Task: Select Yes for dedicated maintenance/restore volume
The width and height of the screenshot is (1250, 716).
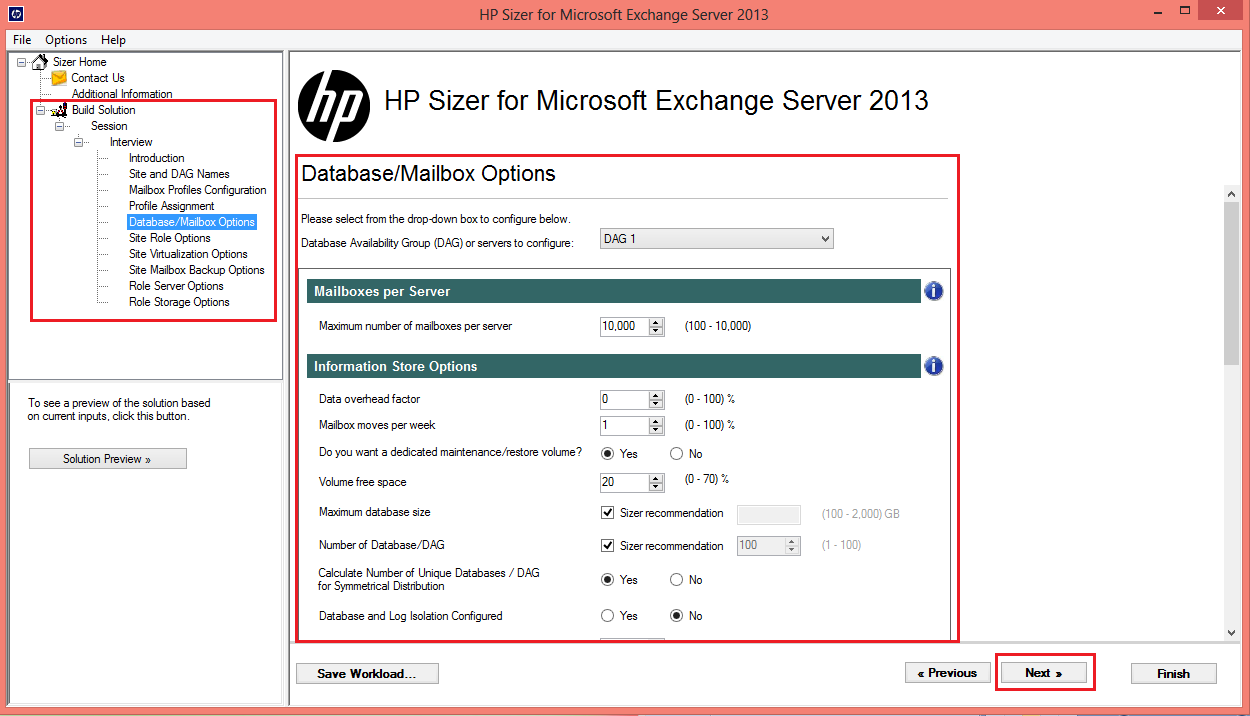Action: 607,454
